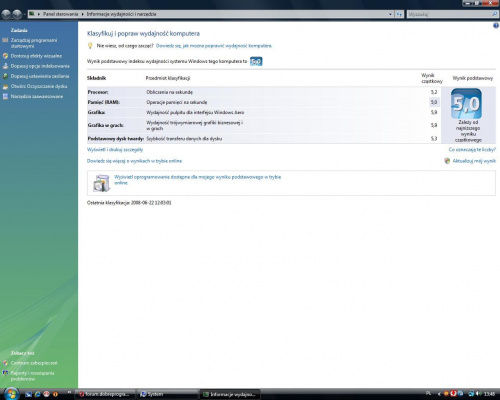Viewport: 500px width, 400px height.
Task: Click Podstawowy dysk twardy row label
Action: tap(116, 139)
